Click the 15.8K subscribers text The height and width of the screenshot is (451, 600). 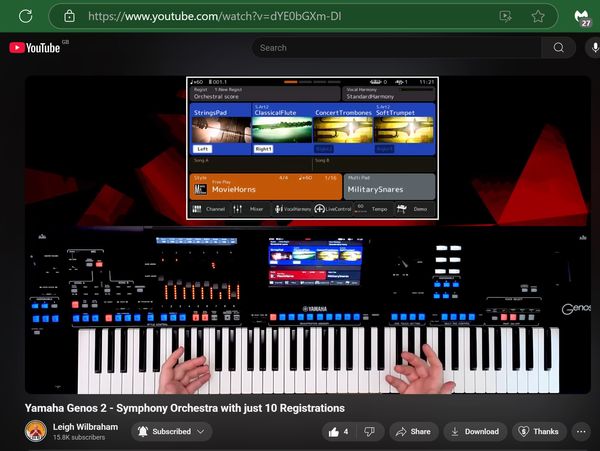[79, 437]
